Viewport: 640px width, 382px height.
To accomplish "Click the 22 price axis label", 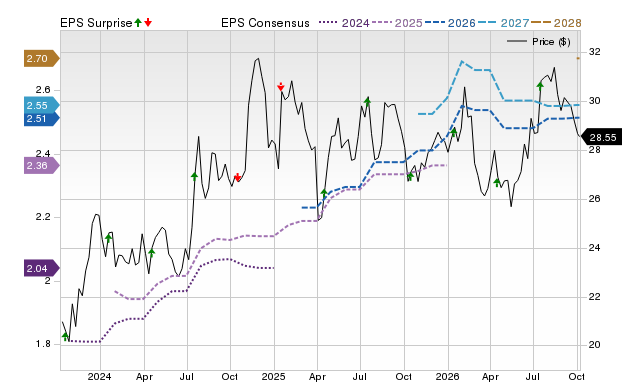I will point(595,297).
